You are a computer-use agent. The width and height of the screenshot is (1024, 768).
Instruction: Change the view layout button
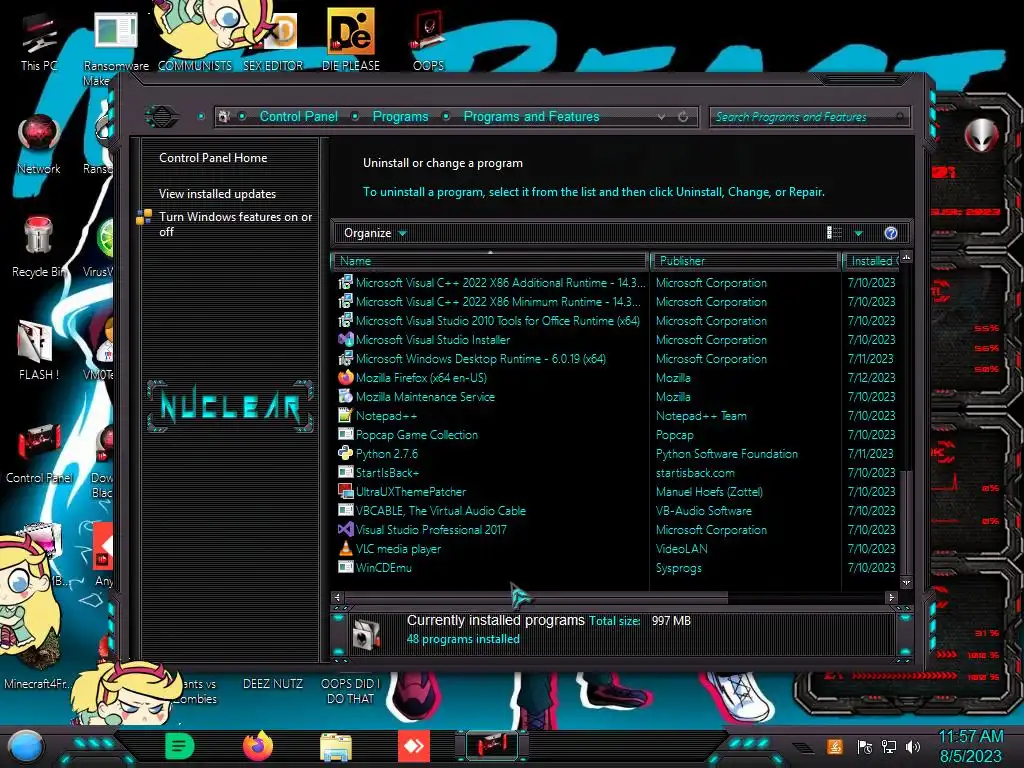(834, 233)
